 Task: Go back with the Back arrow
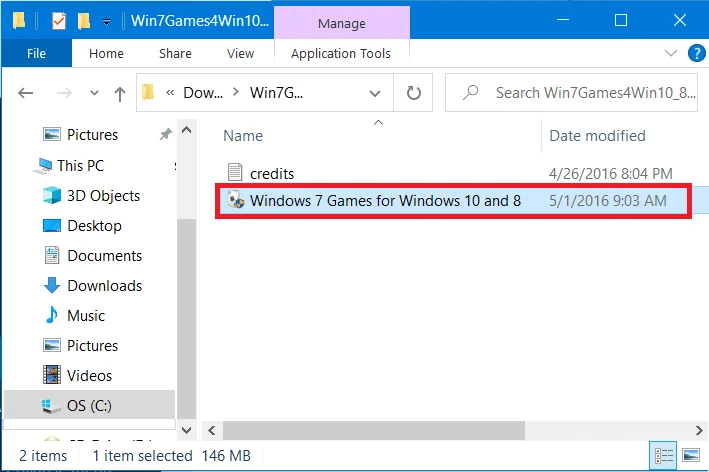(x=25, y=93)
